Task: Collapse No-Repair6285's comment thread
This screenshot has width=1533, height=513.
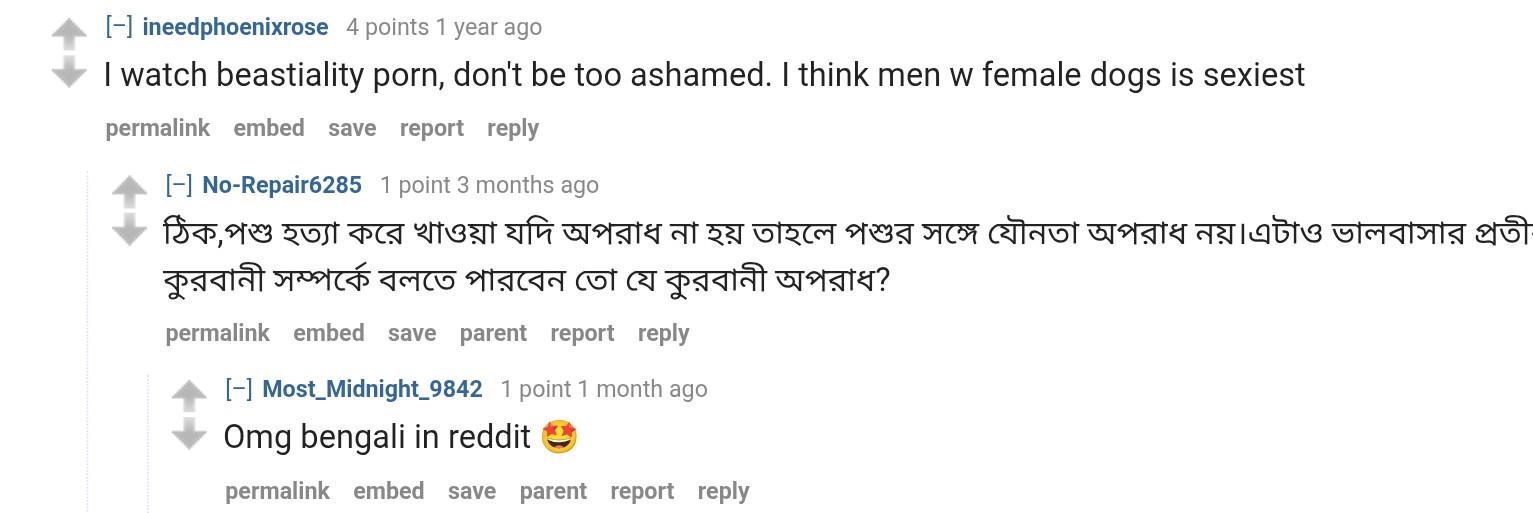Action: pyautogui.click(x=179, y=185)
